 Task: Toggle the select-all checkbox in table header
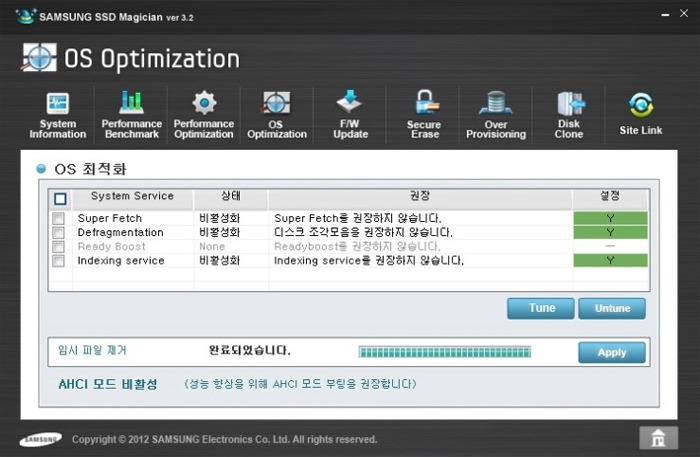pos(60,199)
